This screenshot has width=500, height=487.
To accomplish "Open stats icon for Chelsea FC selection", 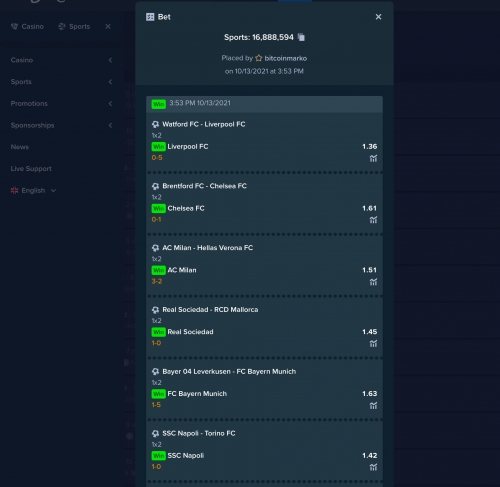I will tap(373, 220).
